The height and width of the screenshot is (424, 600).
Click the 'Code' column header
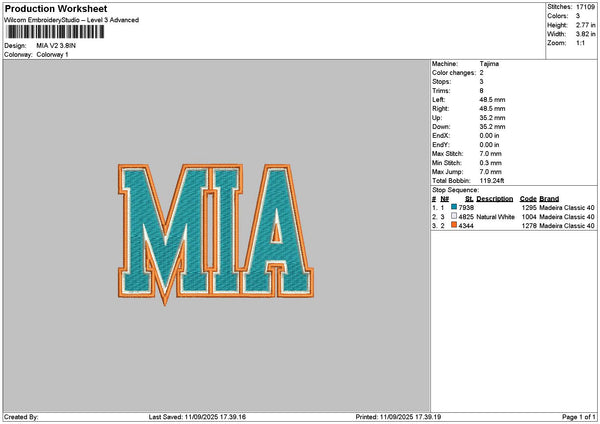tap(528, 199)
